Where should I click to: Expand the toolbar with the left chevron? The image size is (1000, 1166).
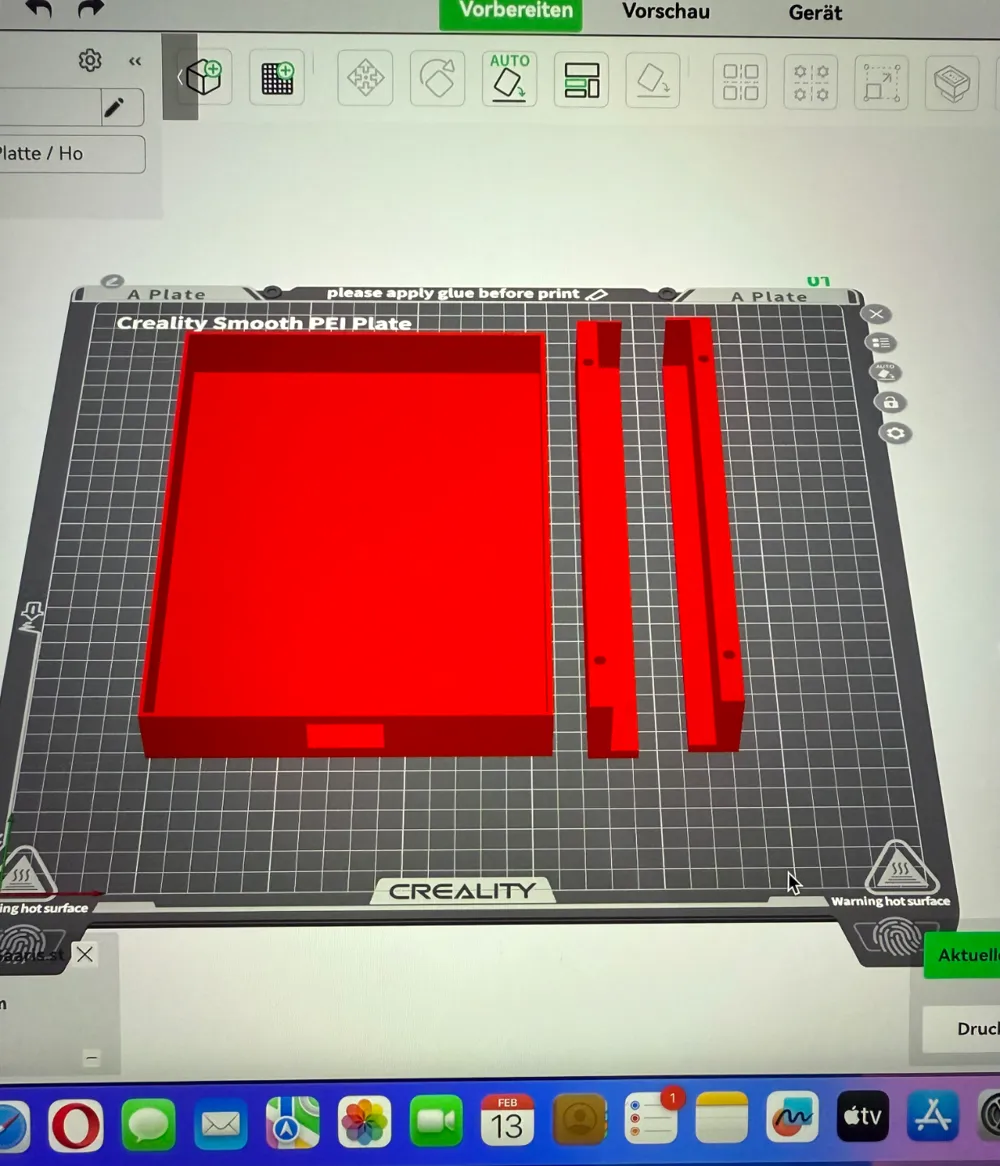(x=179, y=77)
